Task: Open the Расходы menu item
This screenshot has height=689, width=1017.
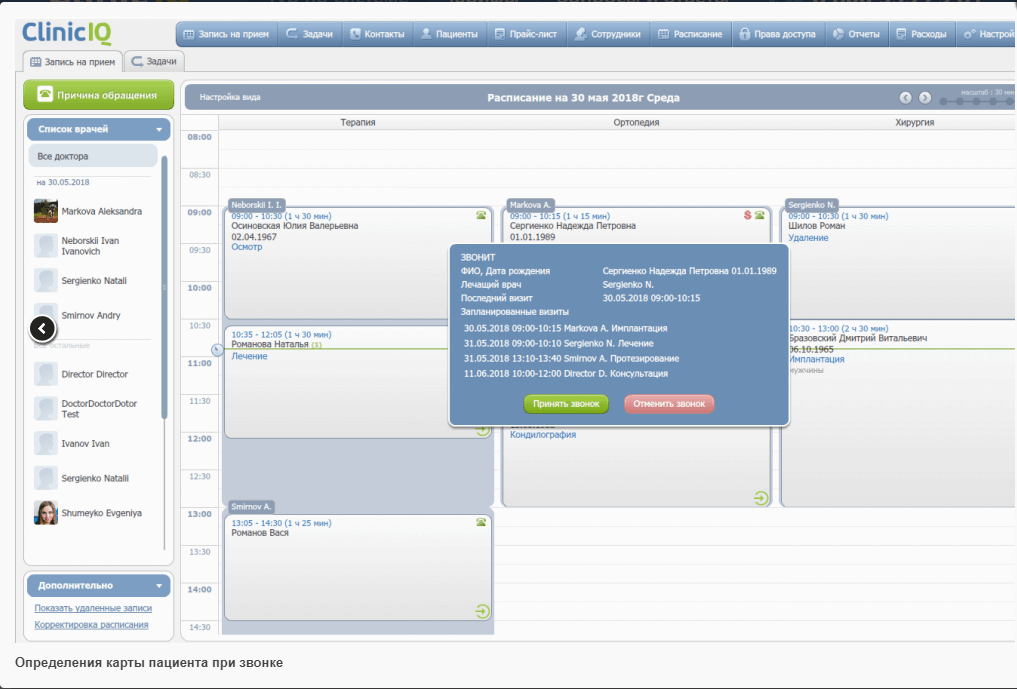Action: point(922,34)
